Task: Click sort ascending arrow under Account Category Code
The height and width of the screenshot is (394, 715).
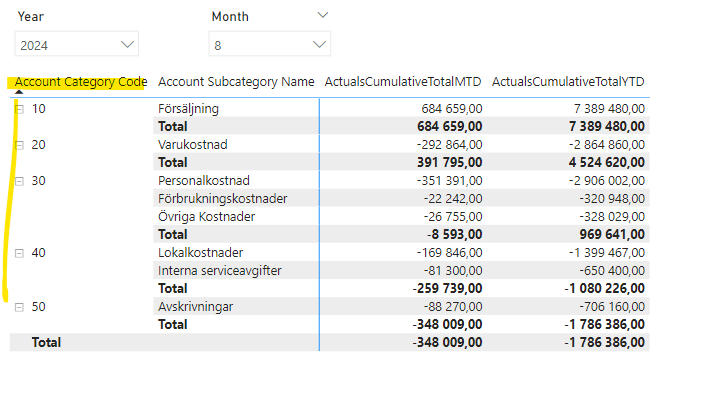Action: (19, 92)
